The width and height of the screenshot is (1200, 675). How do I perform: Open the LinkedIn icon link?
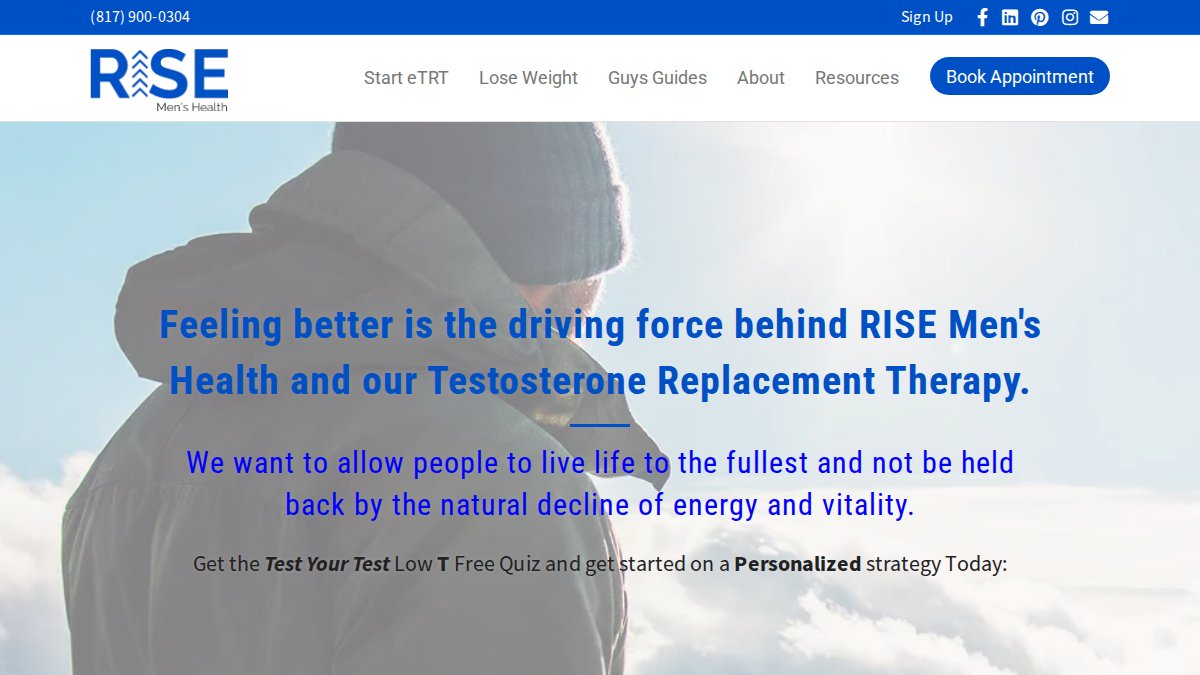point(1010,17)
